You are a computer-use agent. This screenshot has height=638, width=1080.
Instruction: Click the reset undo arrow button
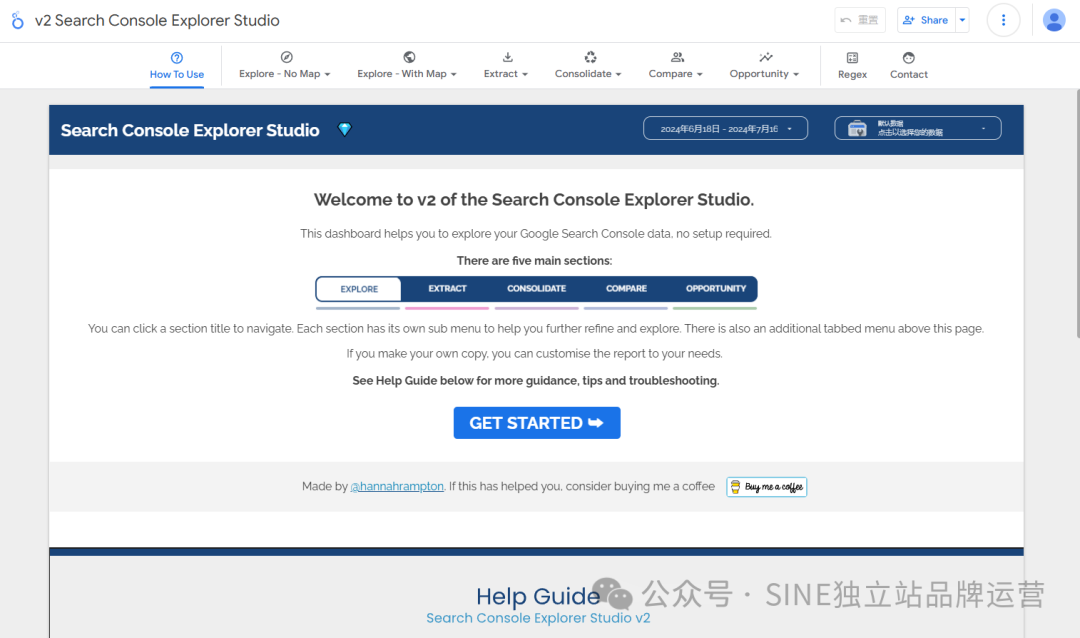pos(860,20)
